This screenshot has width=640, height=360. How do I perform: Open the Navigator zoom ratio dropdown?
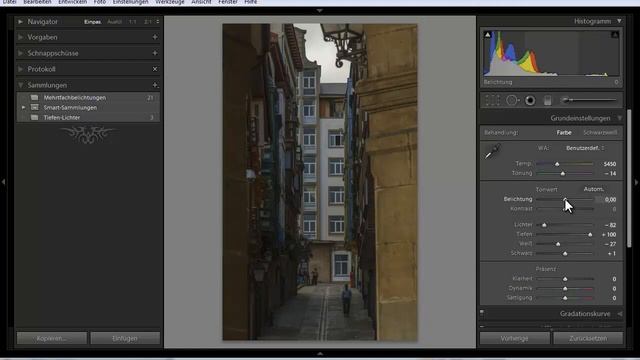[x=158, y=22]
